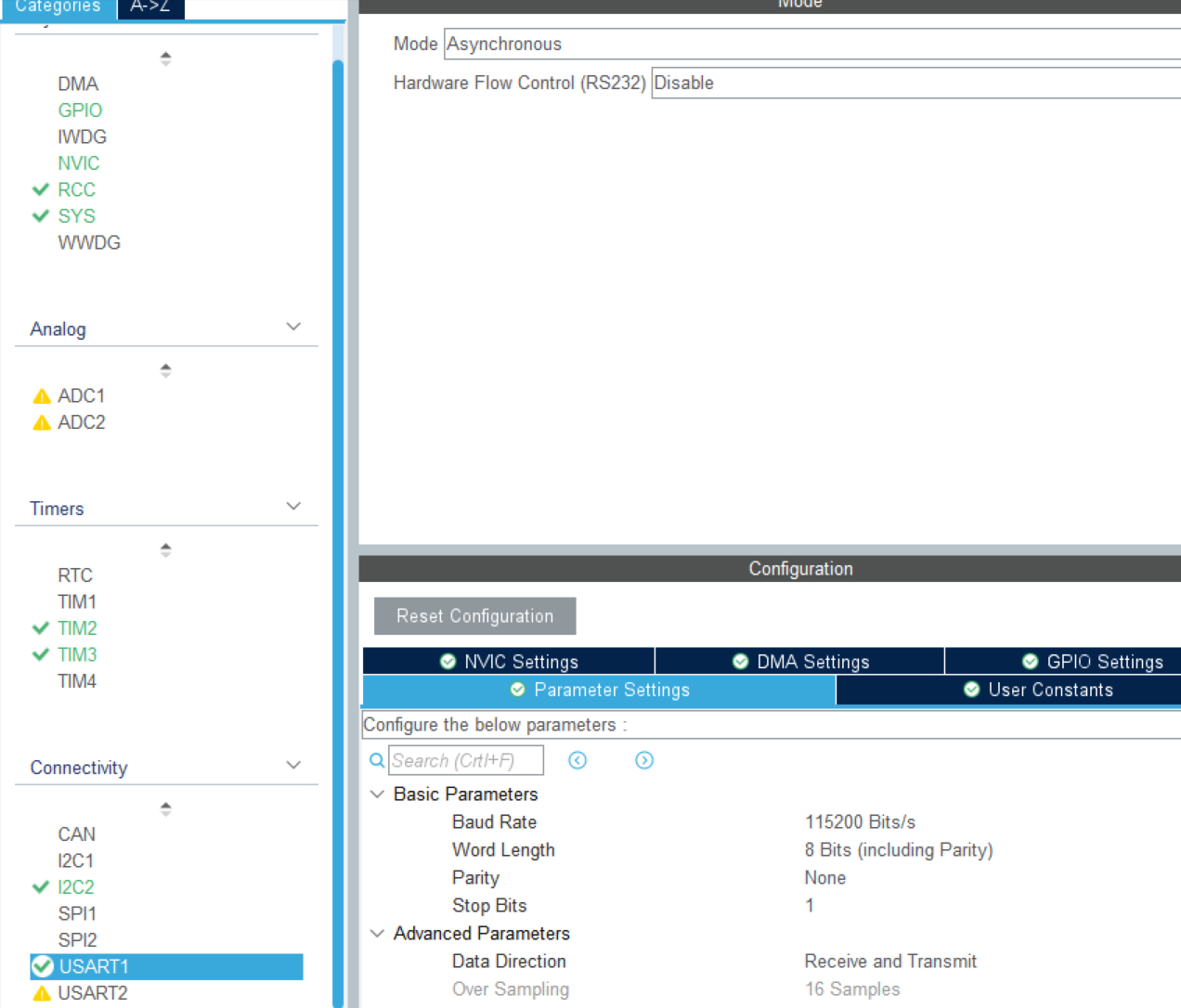
Task: Select SPI2 peripheral
Action: [x=77, y=940]
